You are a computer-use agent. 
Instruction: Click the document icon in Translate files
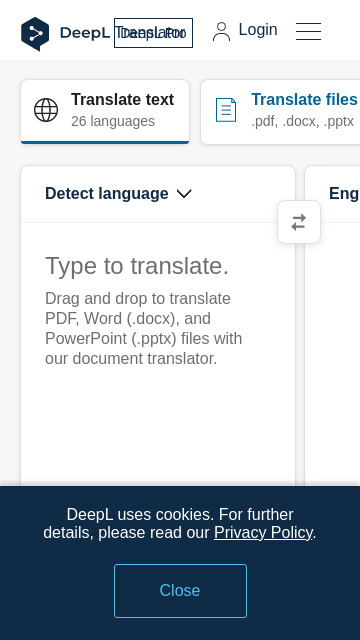coord(226,110)
